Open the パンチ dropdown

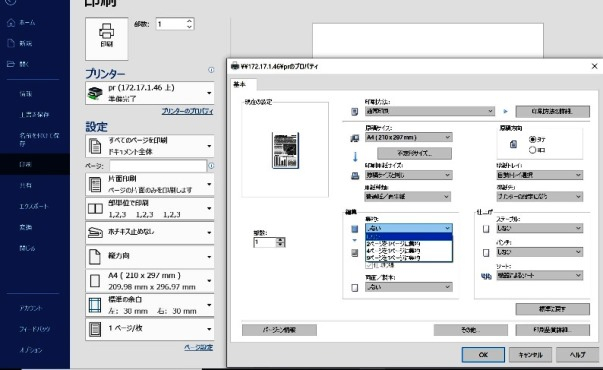pyautogui.click(x=540, y=252)
